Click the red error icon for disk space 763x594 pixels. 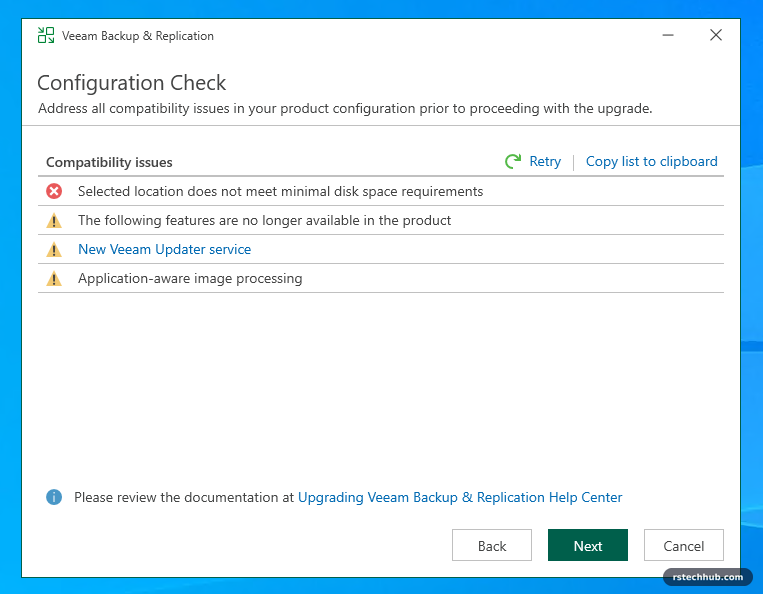pyautogui.click(x=54, y=191)
